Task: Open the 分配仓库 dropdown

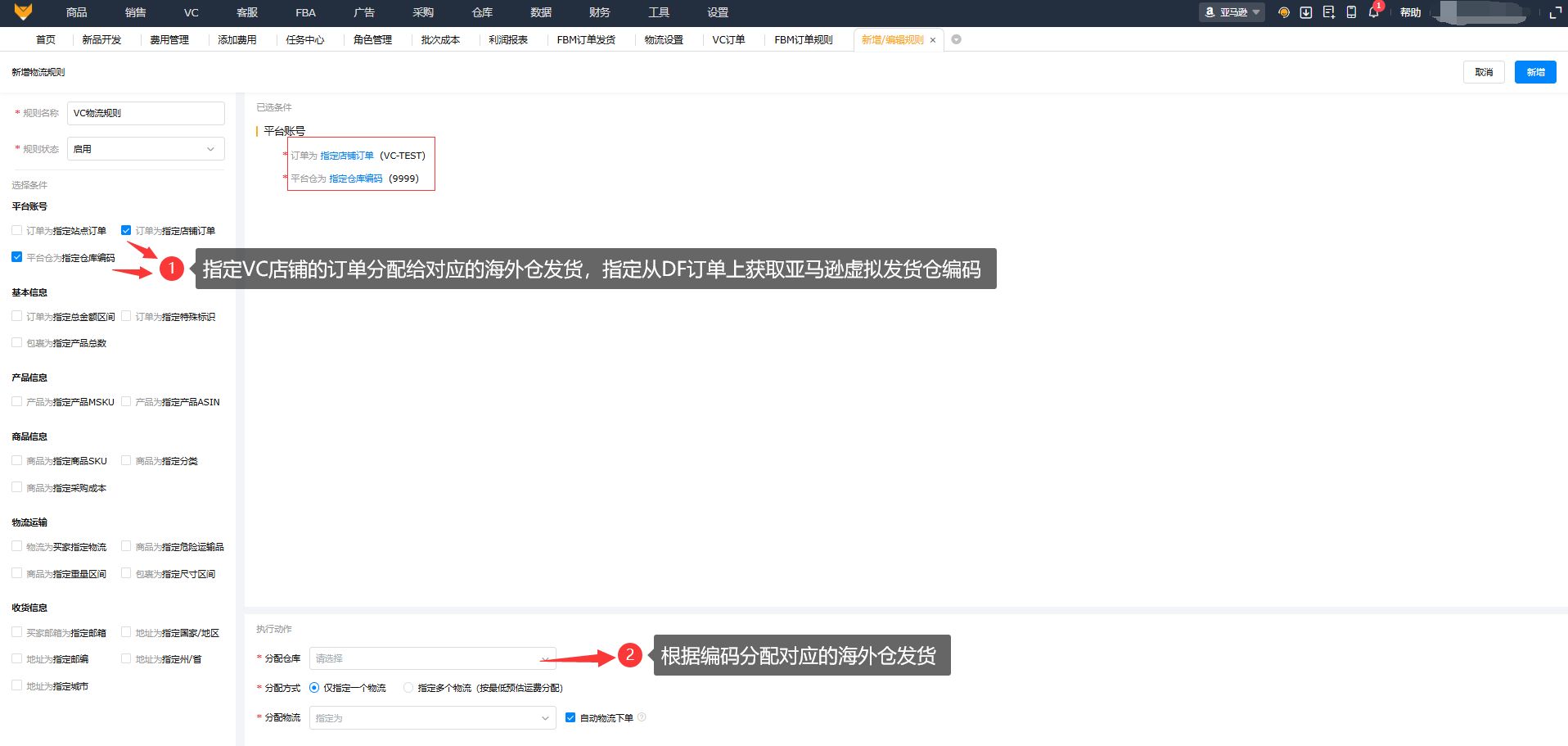Action: pos(433,658)
